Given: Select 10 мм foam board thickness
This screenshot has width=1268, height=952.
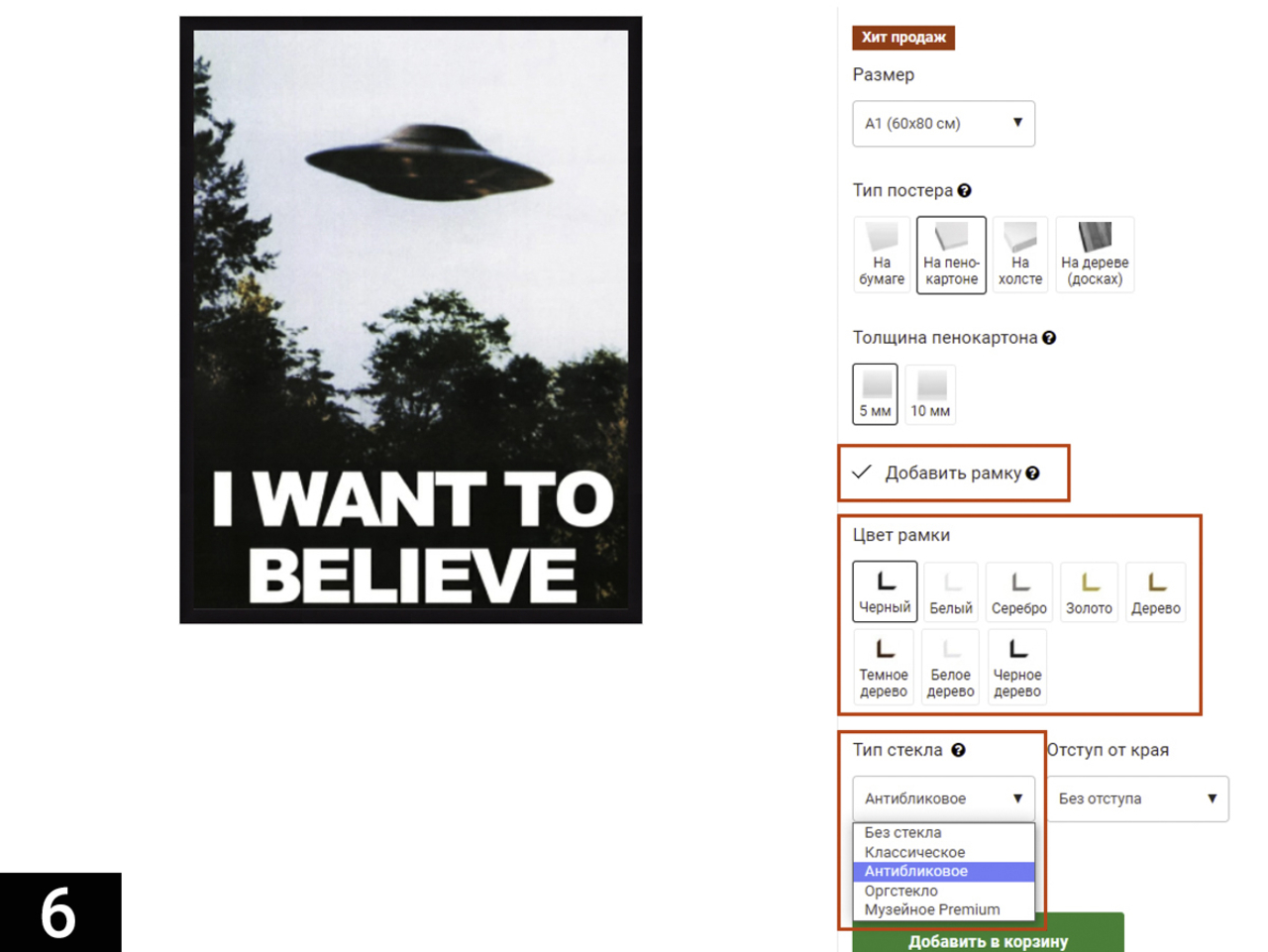Looking at the screenshot, I should (x=930, y=393).
